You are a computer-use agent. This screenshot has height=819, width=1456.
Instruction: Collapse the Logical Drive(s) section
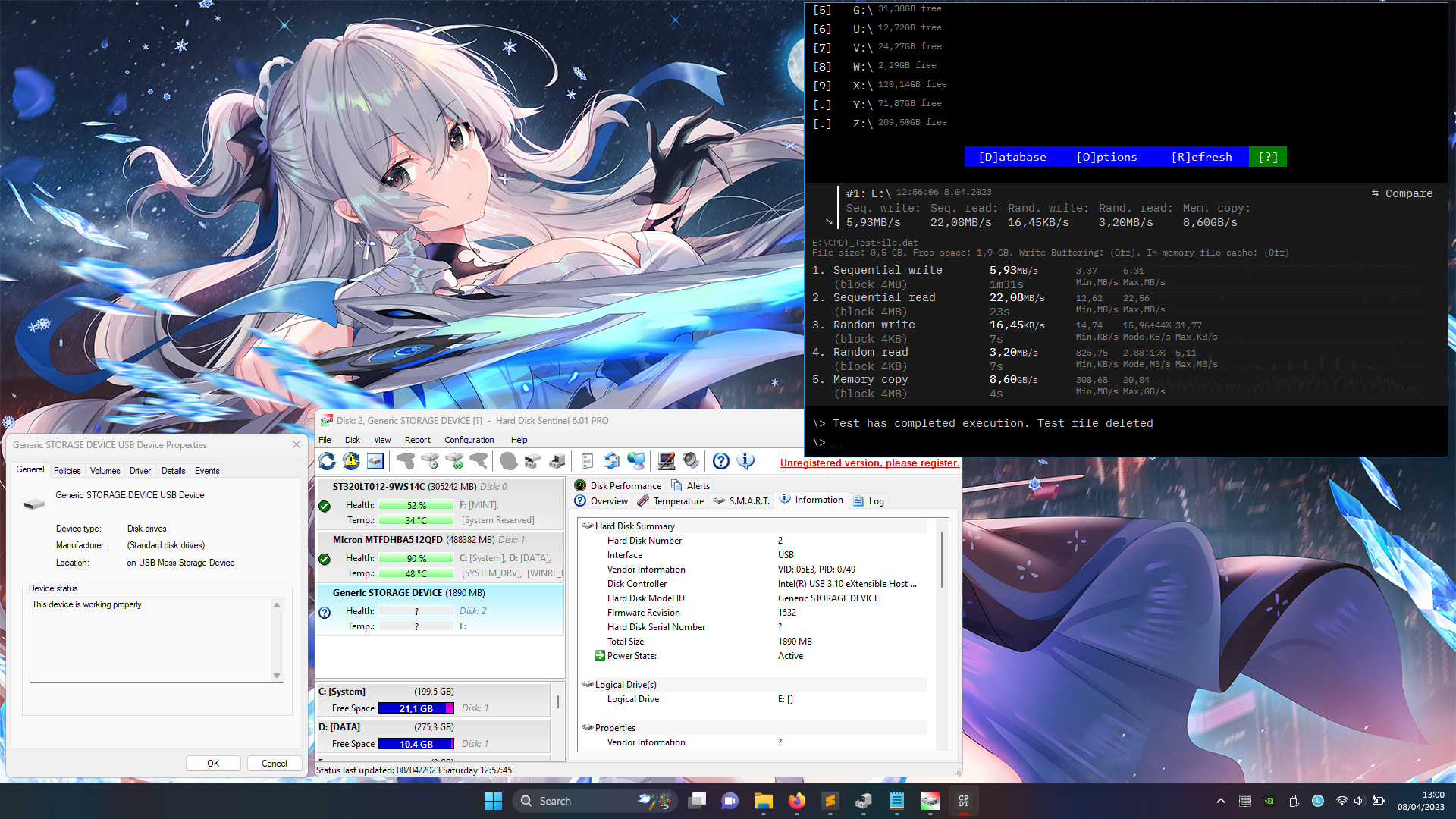click(x=587, y=684)
